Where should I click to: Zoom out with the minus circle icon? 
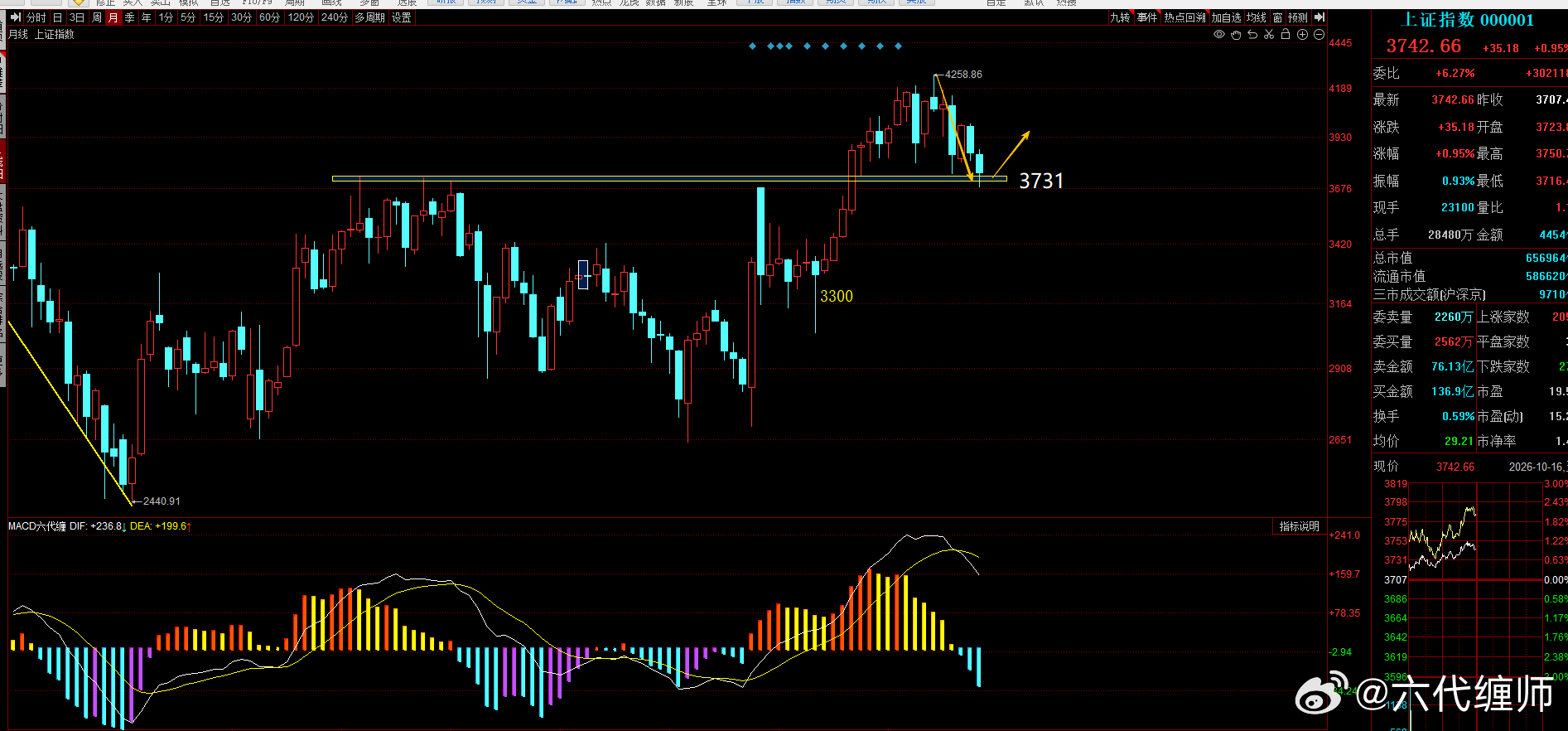(1319, 35)
